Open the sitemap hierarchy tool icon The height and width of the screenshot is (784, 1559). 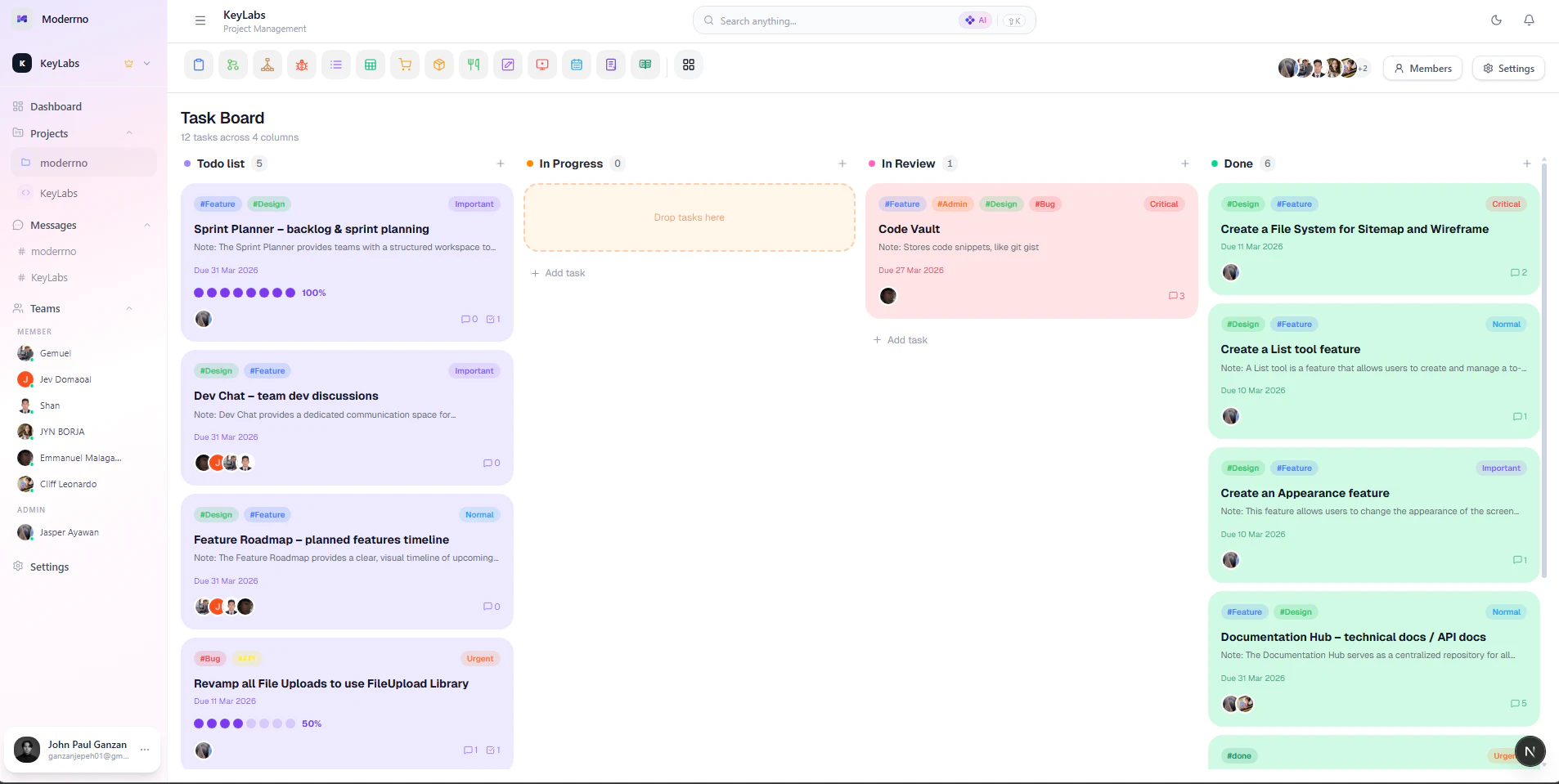click(x=267, y=65)
